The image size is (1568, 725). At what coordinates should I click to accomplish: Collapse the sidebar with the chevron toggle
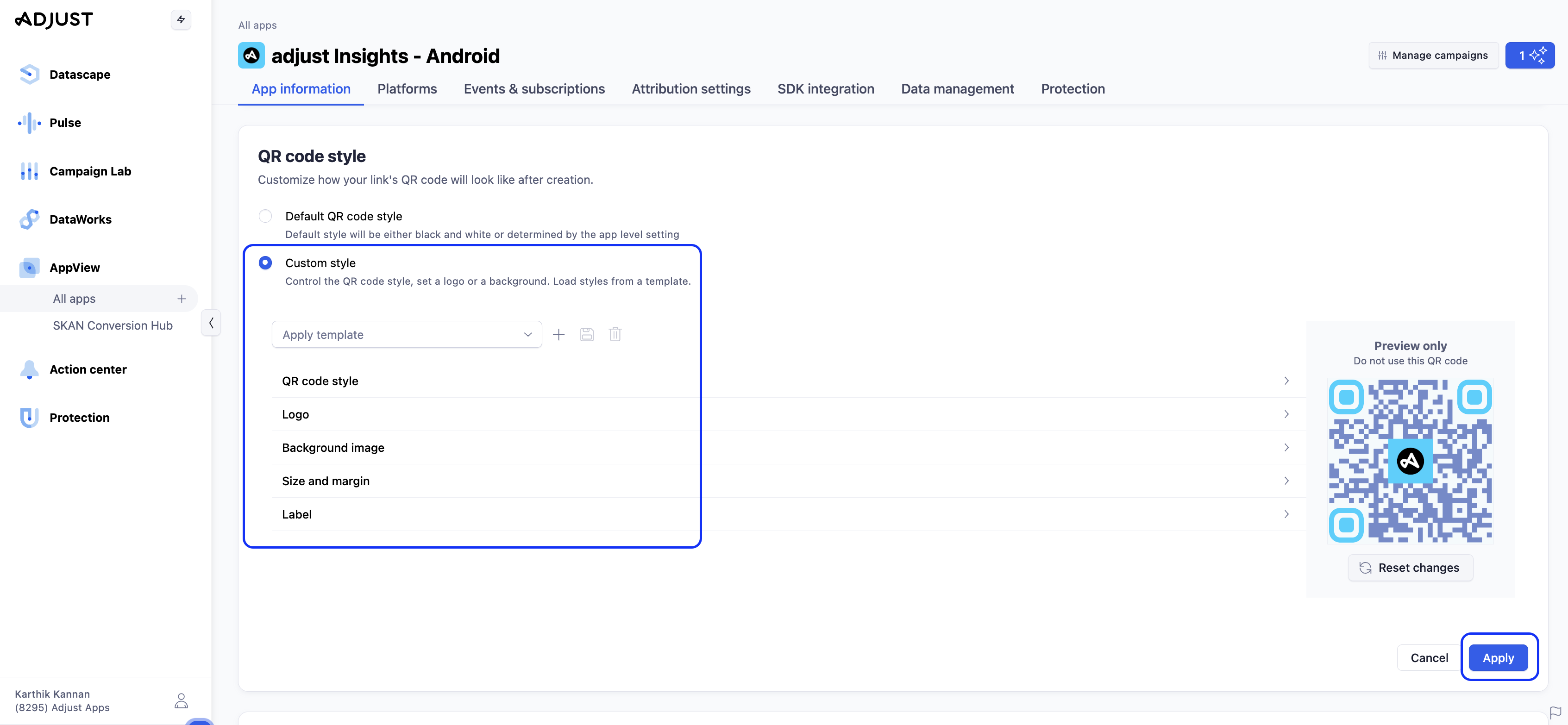coord(211,323)
